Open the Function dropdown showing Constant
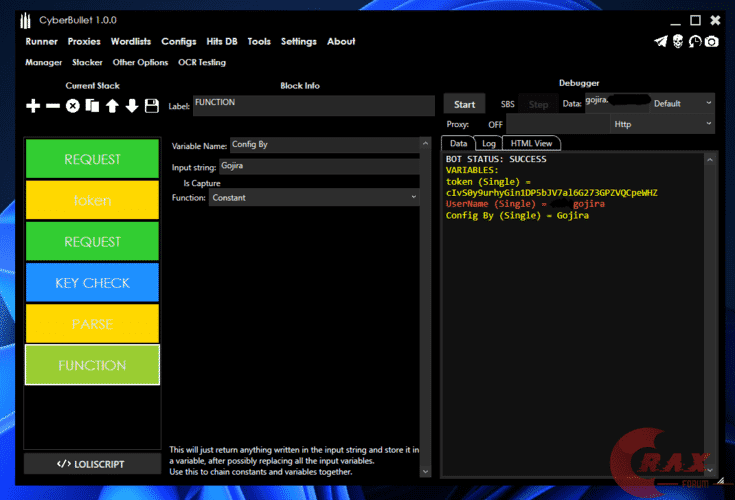Screen dimensions: 735x500 [x=315, y=198]
